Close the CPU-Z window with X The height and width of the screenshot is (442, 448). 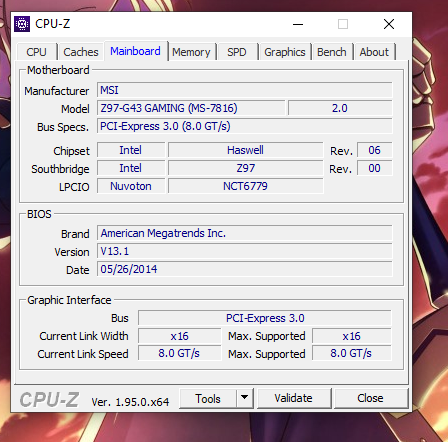[x=389, y=24]
